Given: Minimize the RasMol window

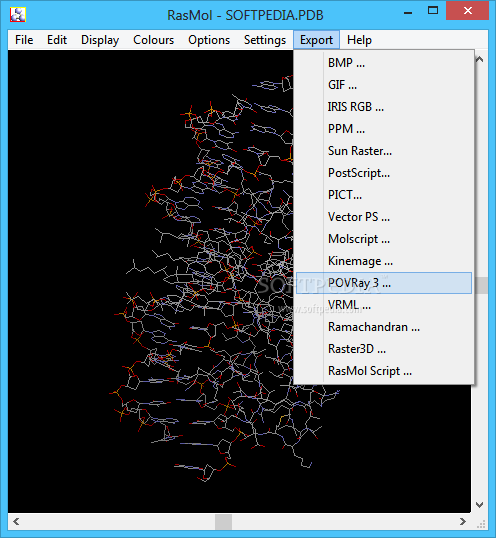Looking at the screenshot, I should (x=408, y=12).
